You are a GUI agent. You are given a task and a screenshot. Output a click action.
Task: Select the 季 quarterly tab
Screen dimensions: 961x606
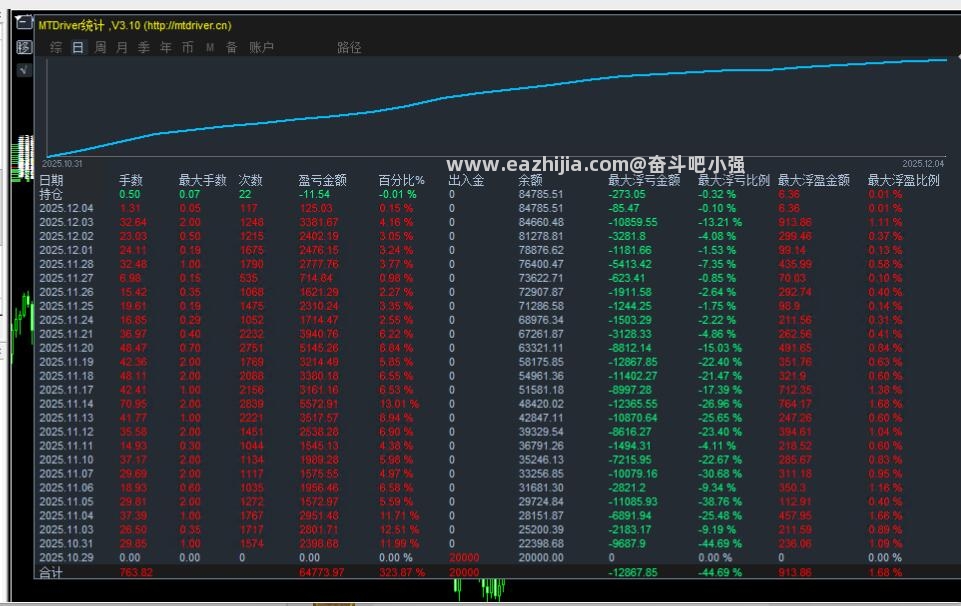(x=144, y=48)
